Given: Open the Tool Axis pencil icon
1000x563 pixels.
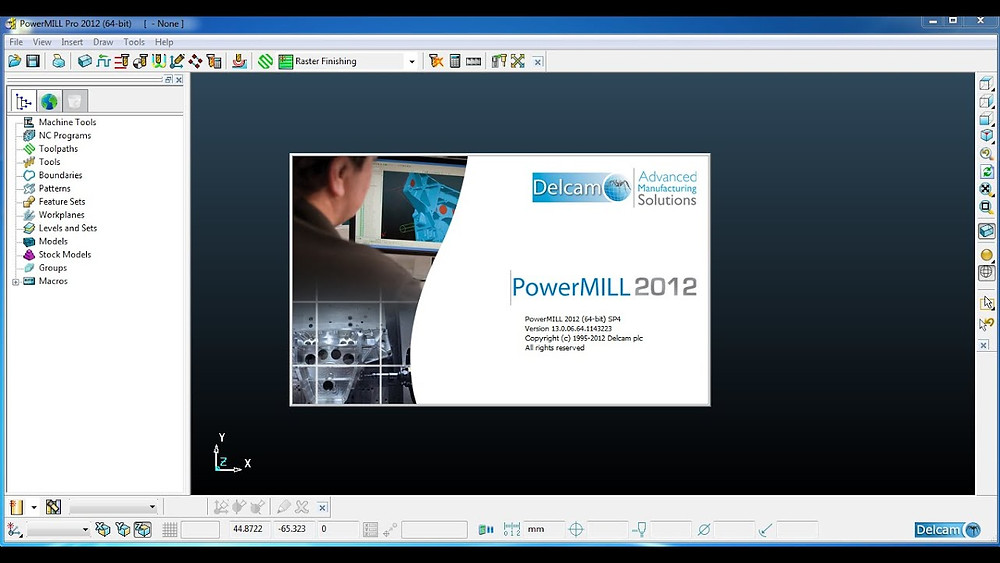Looking at the screenshot, I should [x=177, y=61].
